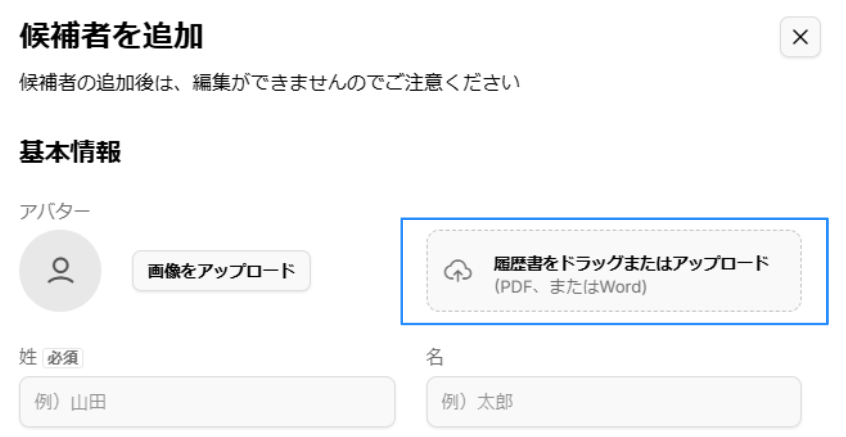Click the 基本情報 section heading
This screenshot has height=437, width=846.
coord(70,153)
